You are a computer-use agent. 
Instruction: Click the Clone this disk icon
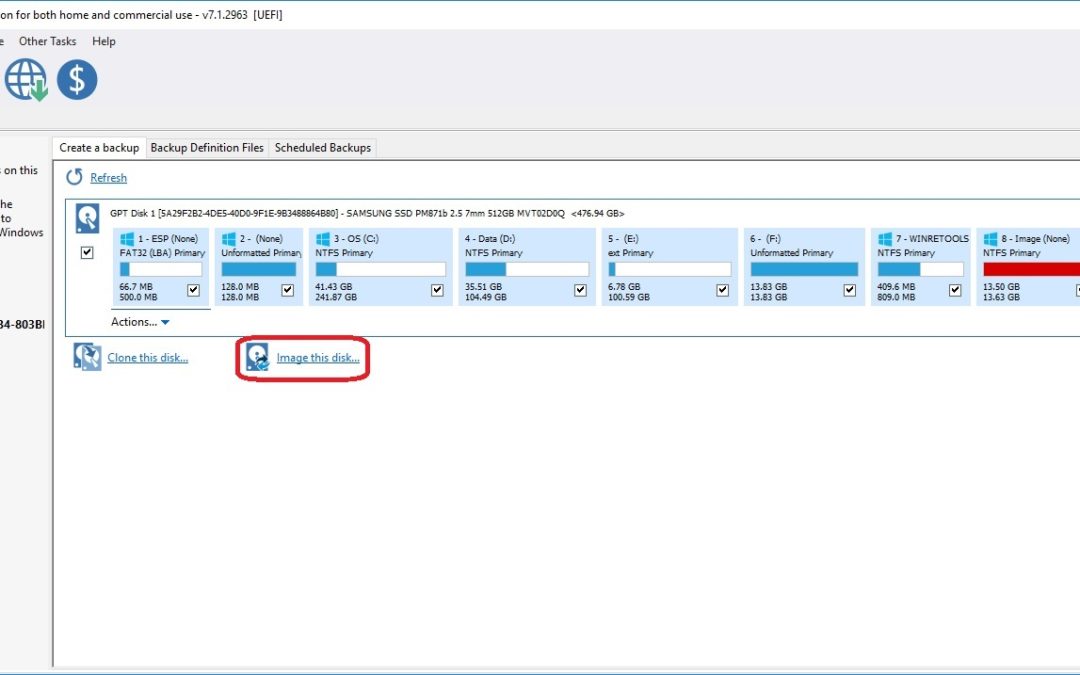coord(88,357)
